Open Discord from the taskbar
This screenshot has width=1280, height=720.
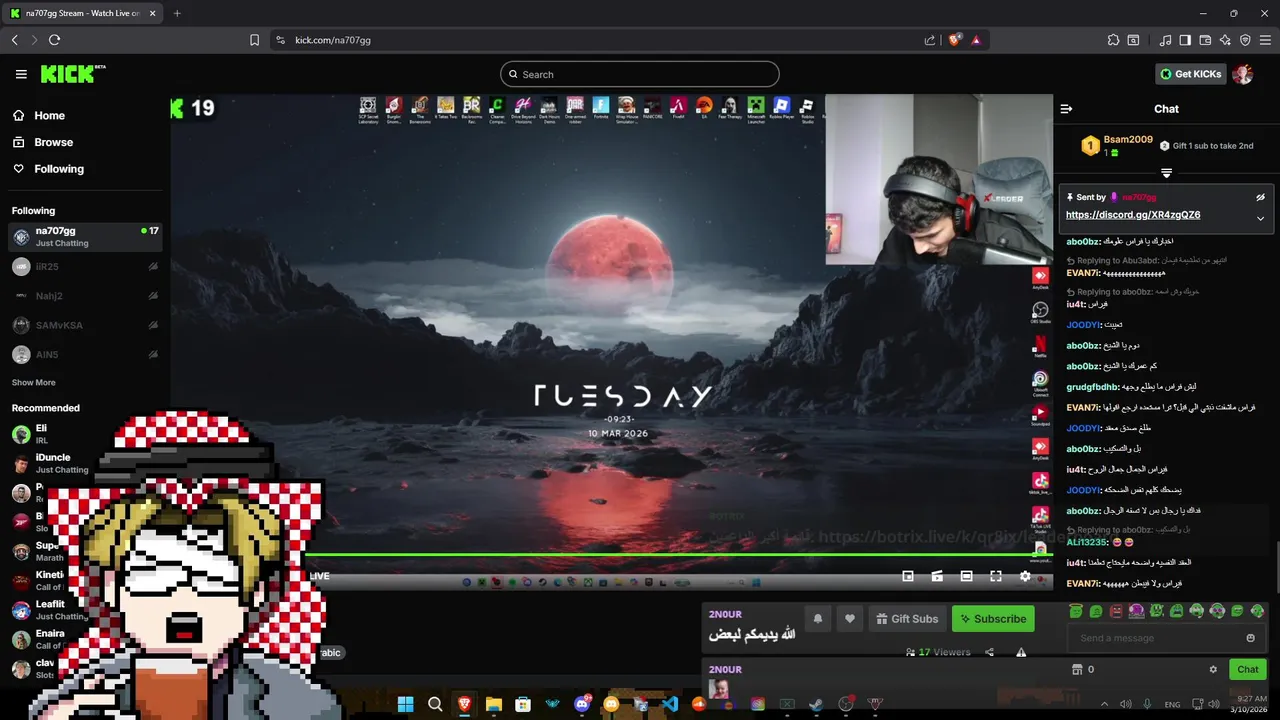(x=582, y=704)
